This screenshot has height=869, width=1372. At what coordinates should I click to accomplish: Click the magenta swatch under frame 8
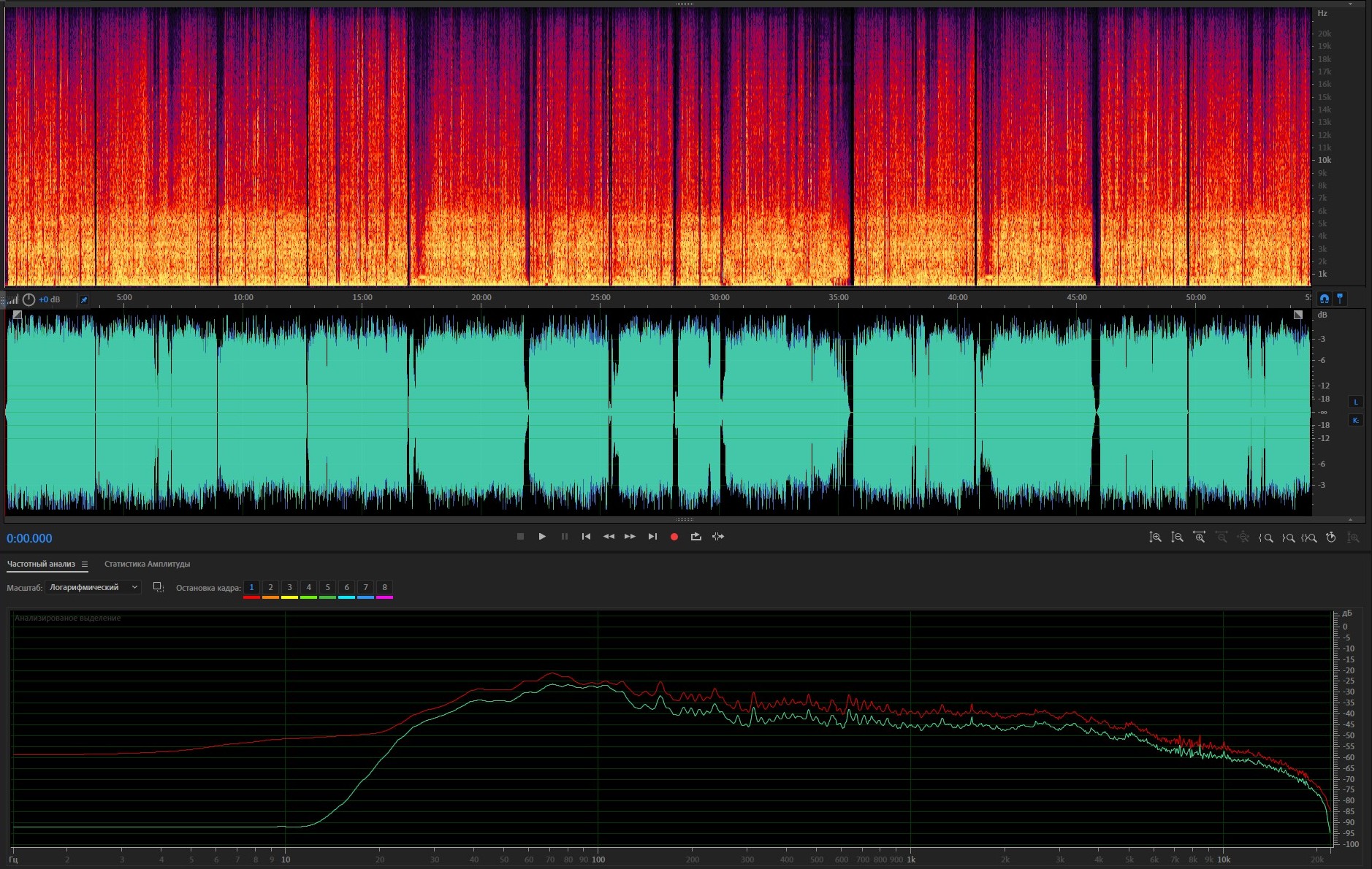384,597
